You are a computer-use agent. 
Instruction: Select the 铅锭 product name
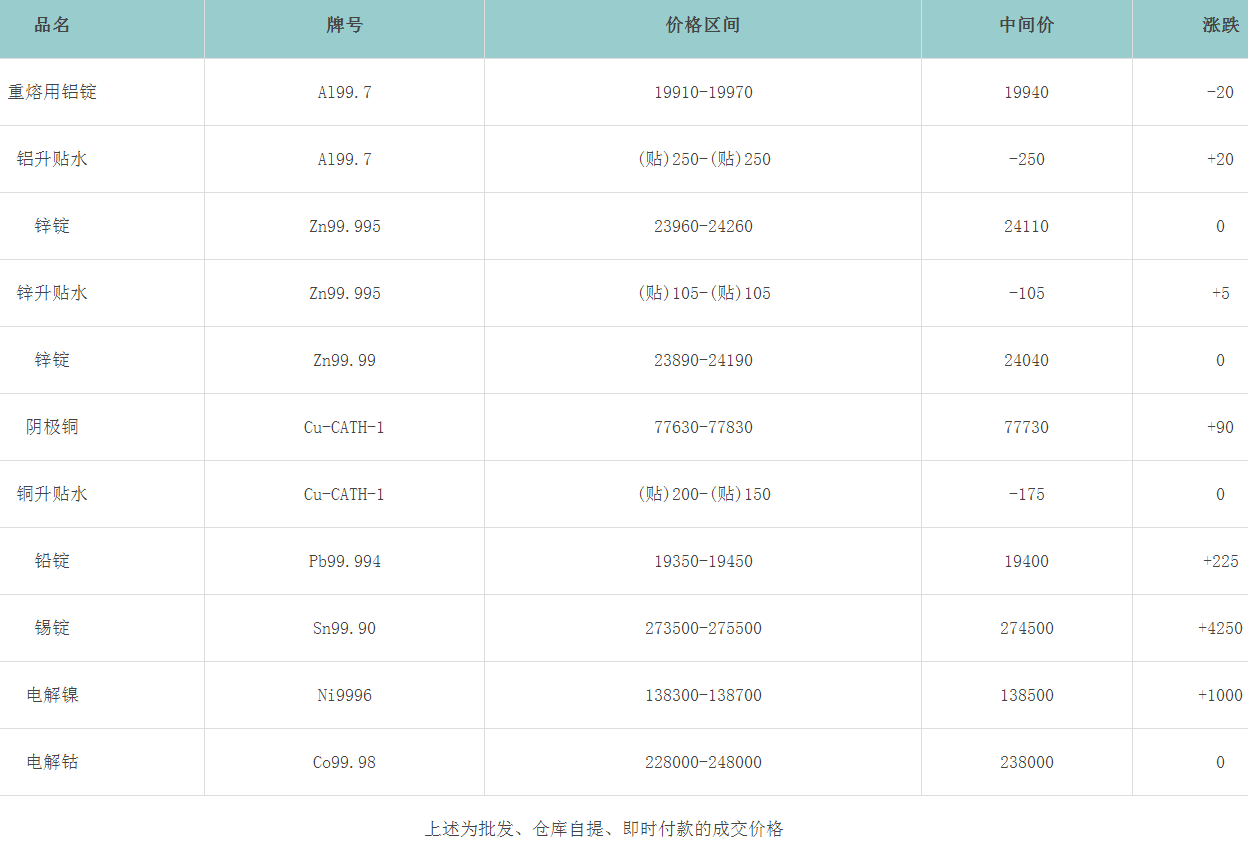click(52, 561)
